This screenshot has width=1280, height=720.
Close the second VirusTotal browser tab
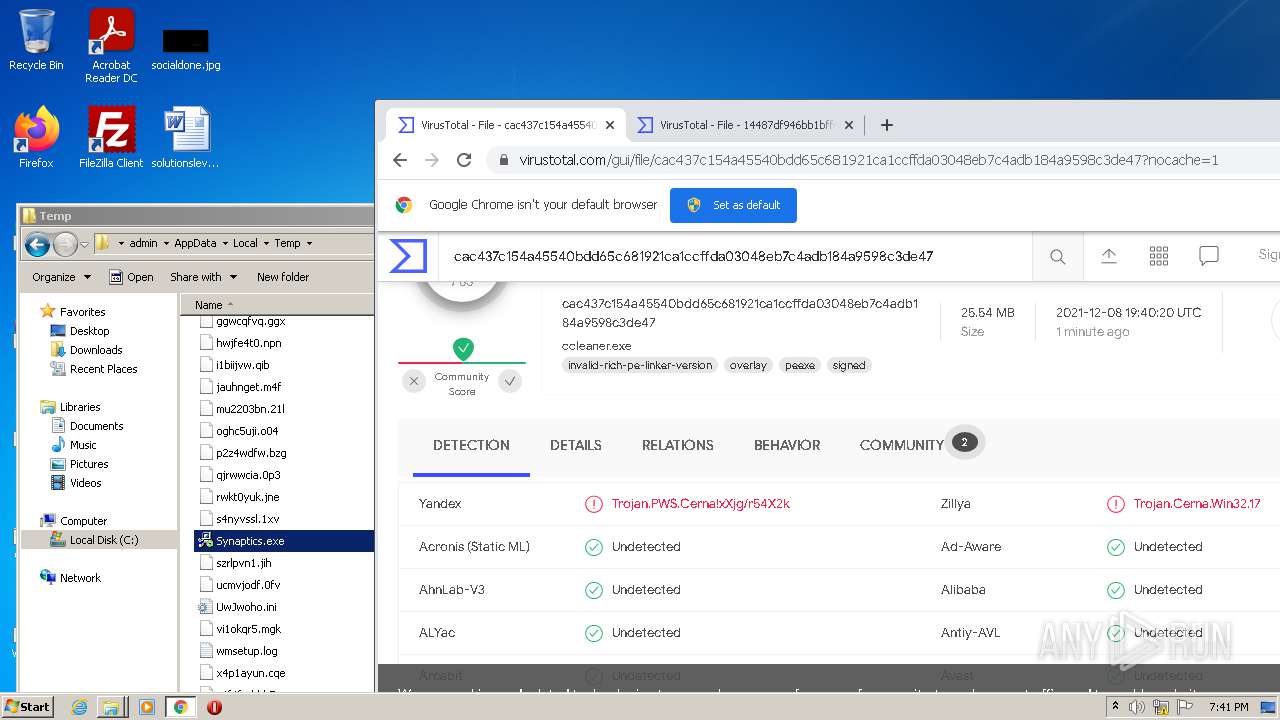pos(849,125)
